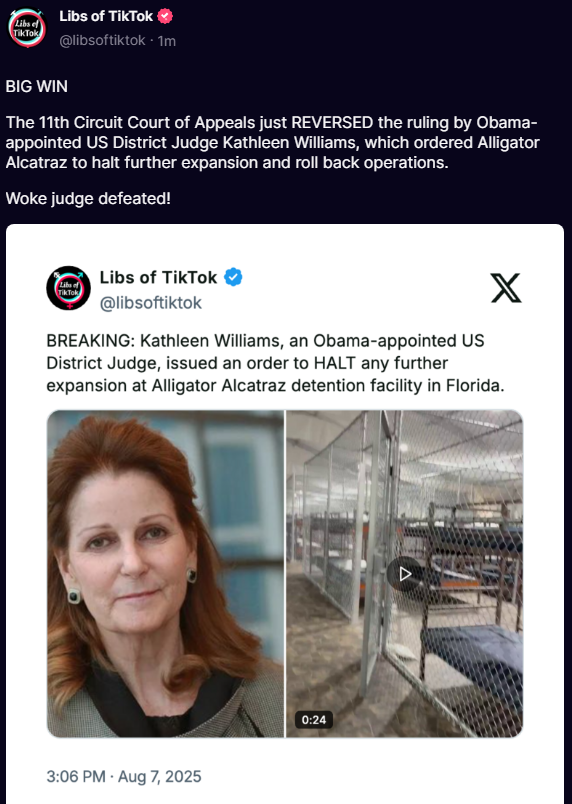Click the BREAKING: Kathleen Williams tweet text
The height and width of the screenshot is (804, 572).
coord(276,363)
